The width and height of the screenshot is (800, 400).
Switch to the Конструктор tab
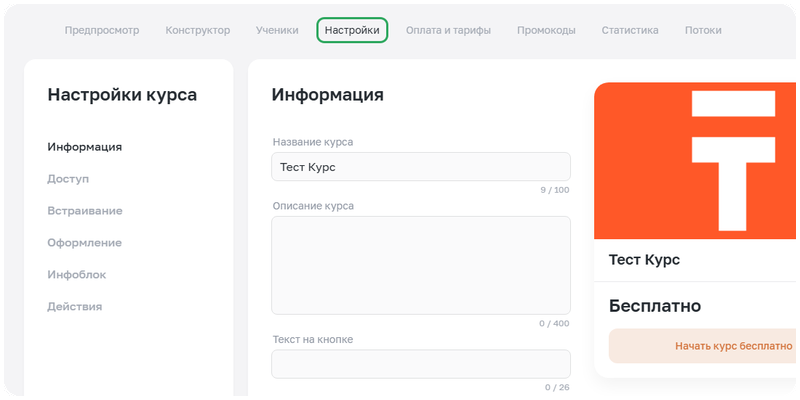click(x=198, y=30)
